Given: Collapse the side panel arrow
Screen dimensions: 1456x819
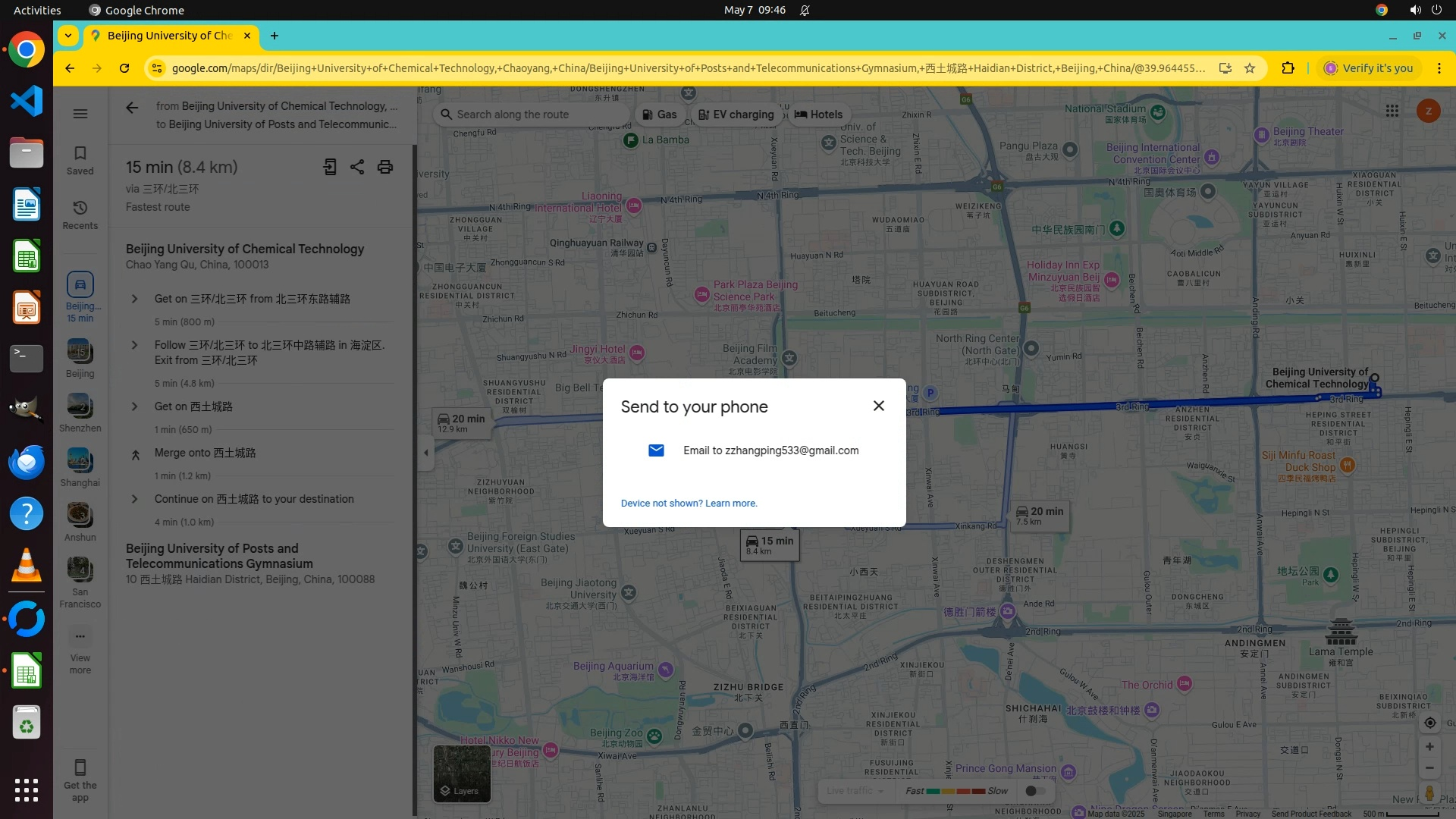Looking at the screenshot, I should [426, 453].
